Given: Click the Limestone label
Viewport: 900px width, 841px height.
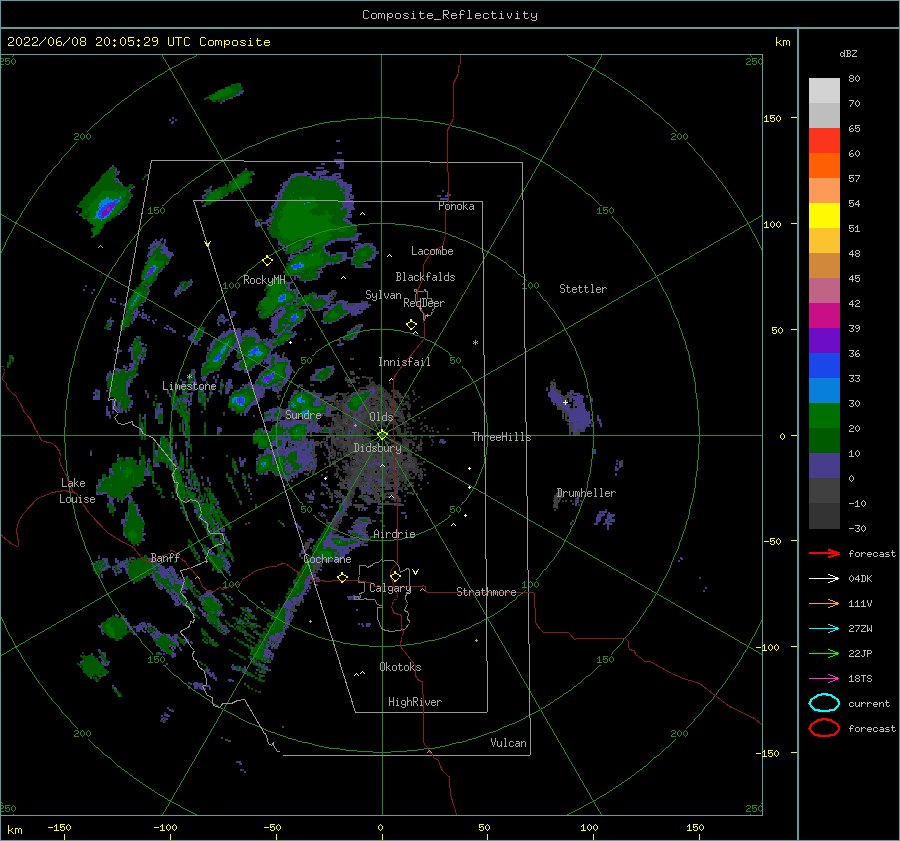Looking at the screenshot, I should coord(189,386).
